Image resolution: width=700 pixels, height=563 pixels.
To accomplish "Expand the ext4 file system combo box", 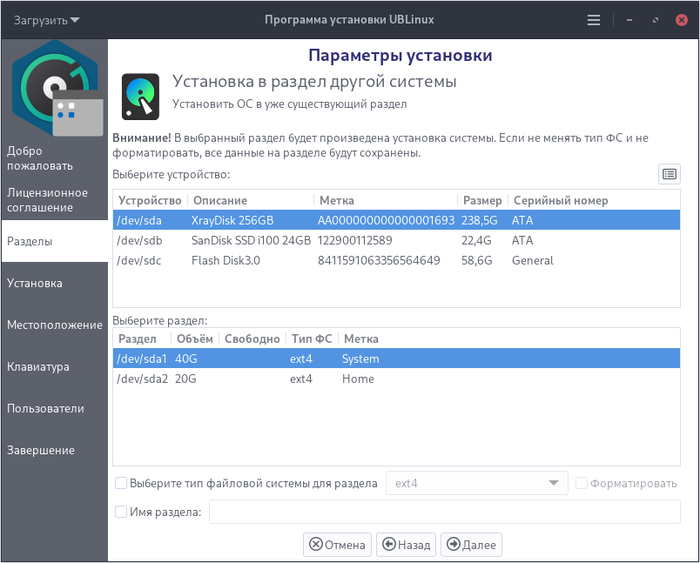I will click(476, 484).
